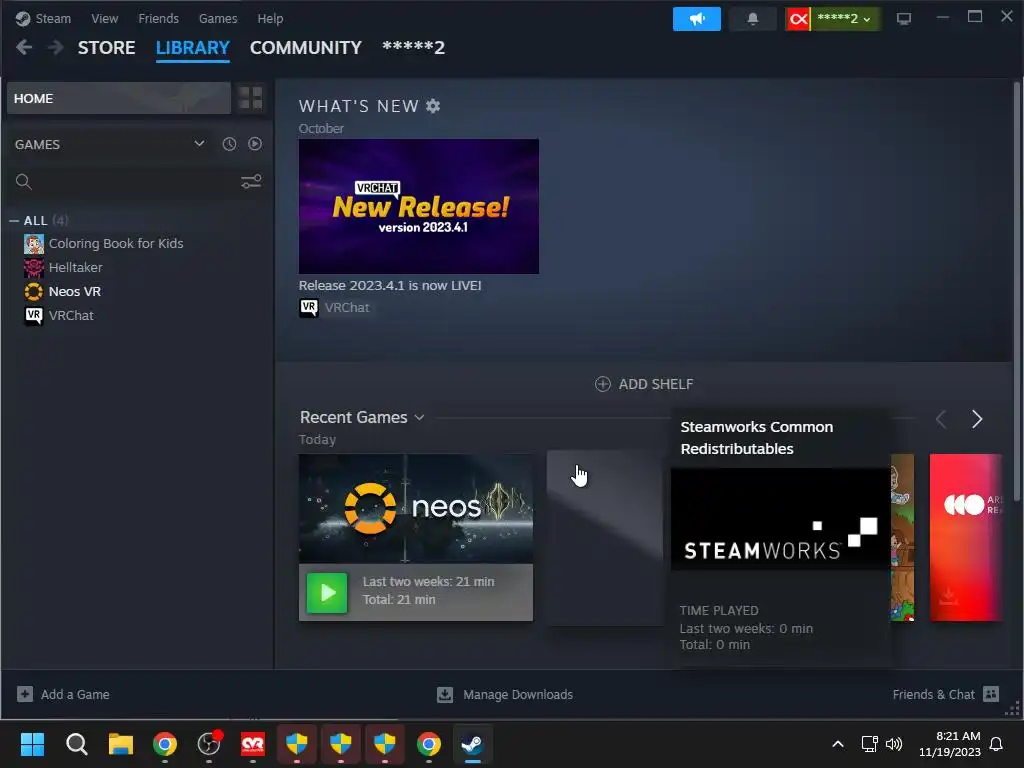Open File Explorer from the taskbar

coord(121,744)
